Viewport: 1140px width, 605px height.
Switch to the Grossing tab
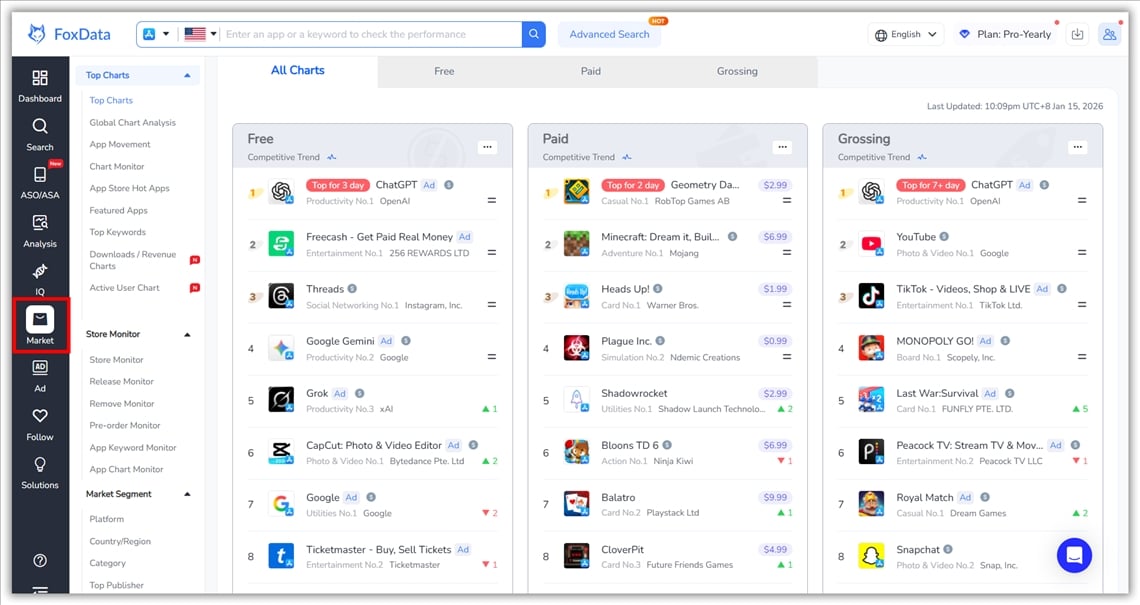point(737,71)
